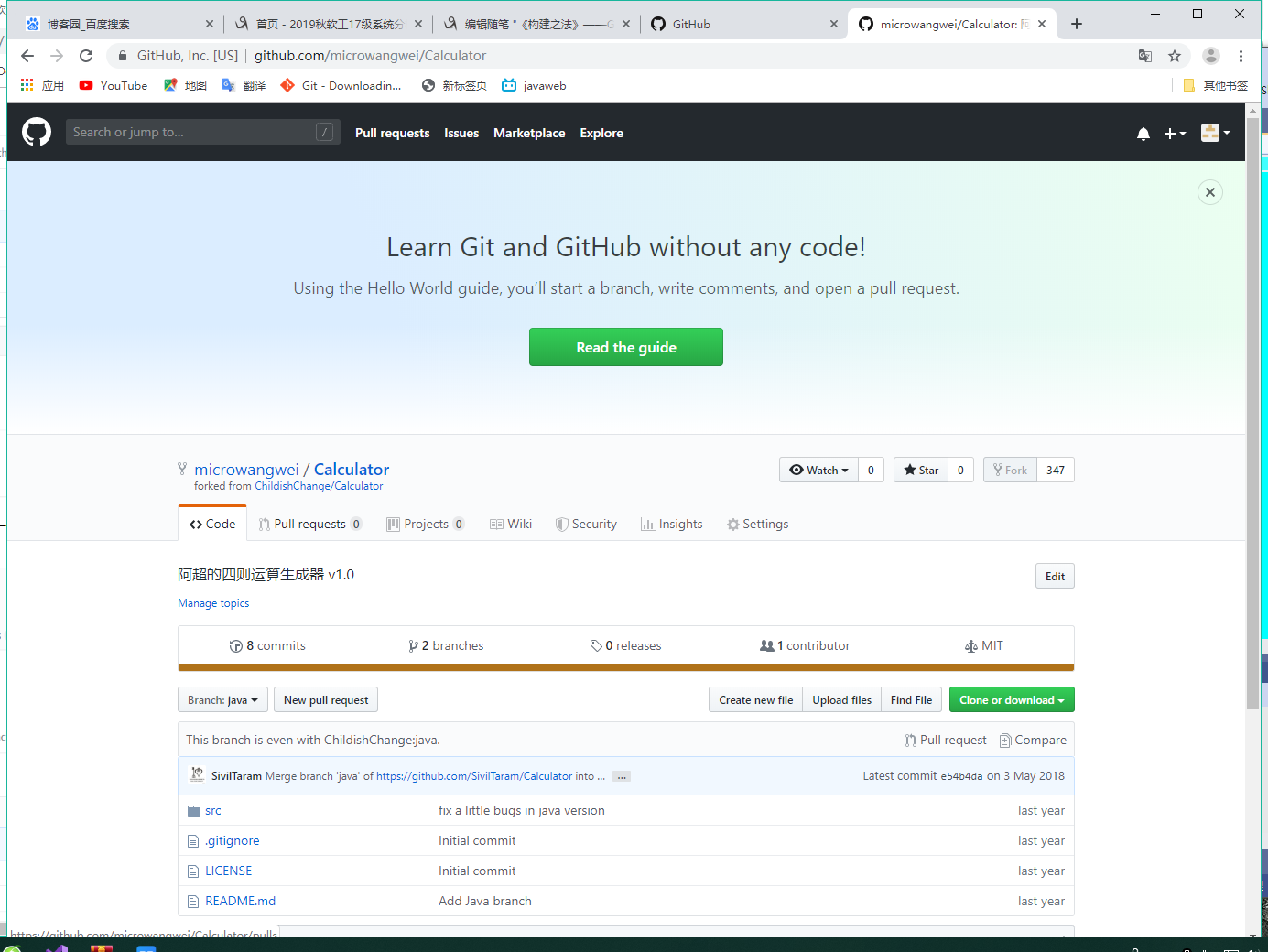
Task: View the 1 contributor
Action: [x=805, y=645]
